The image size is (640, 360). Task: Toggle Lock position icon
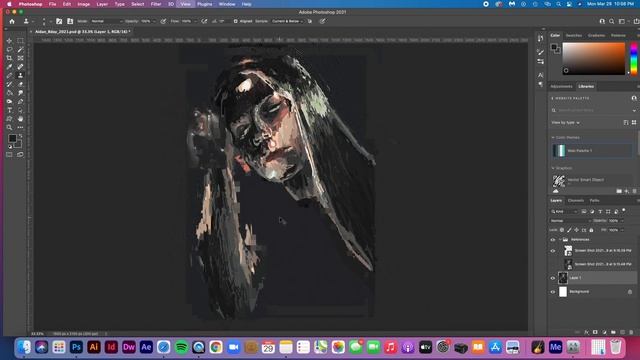coord(576,230)
